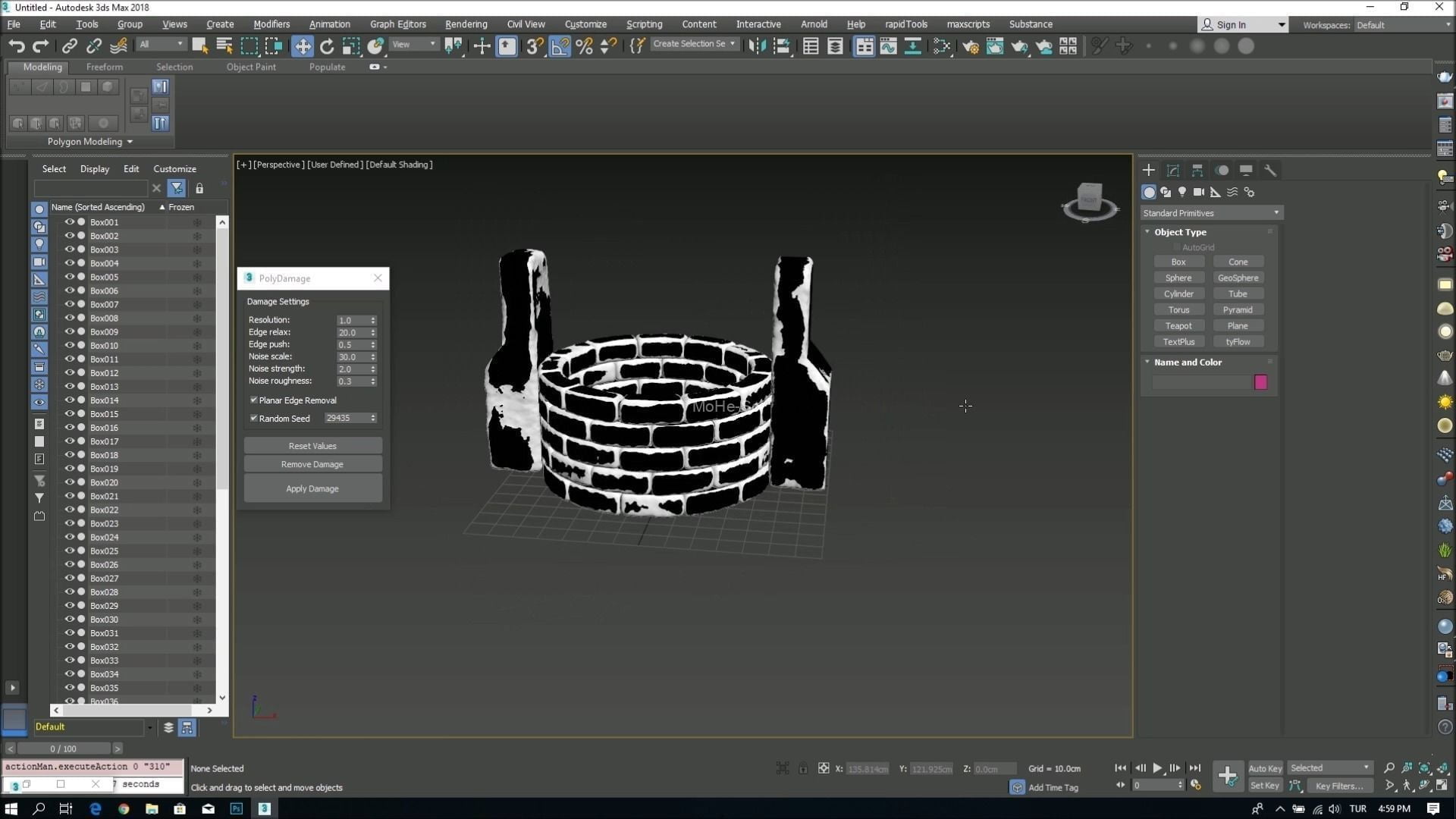Uncheck Planar Edge Removal checkbox

coord(254,400)
